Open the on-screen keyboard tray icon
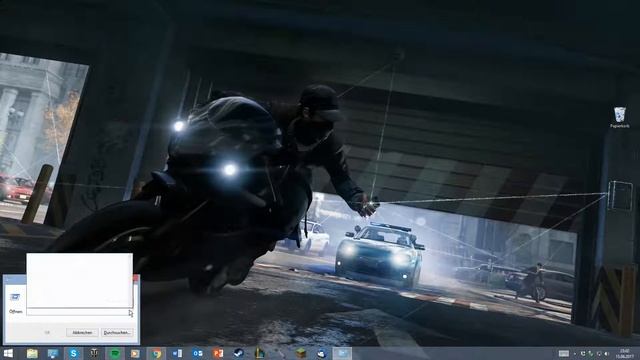The width and height of the screenshot is (640, 360). coord(564,353)
